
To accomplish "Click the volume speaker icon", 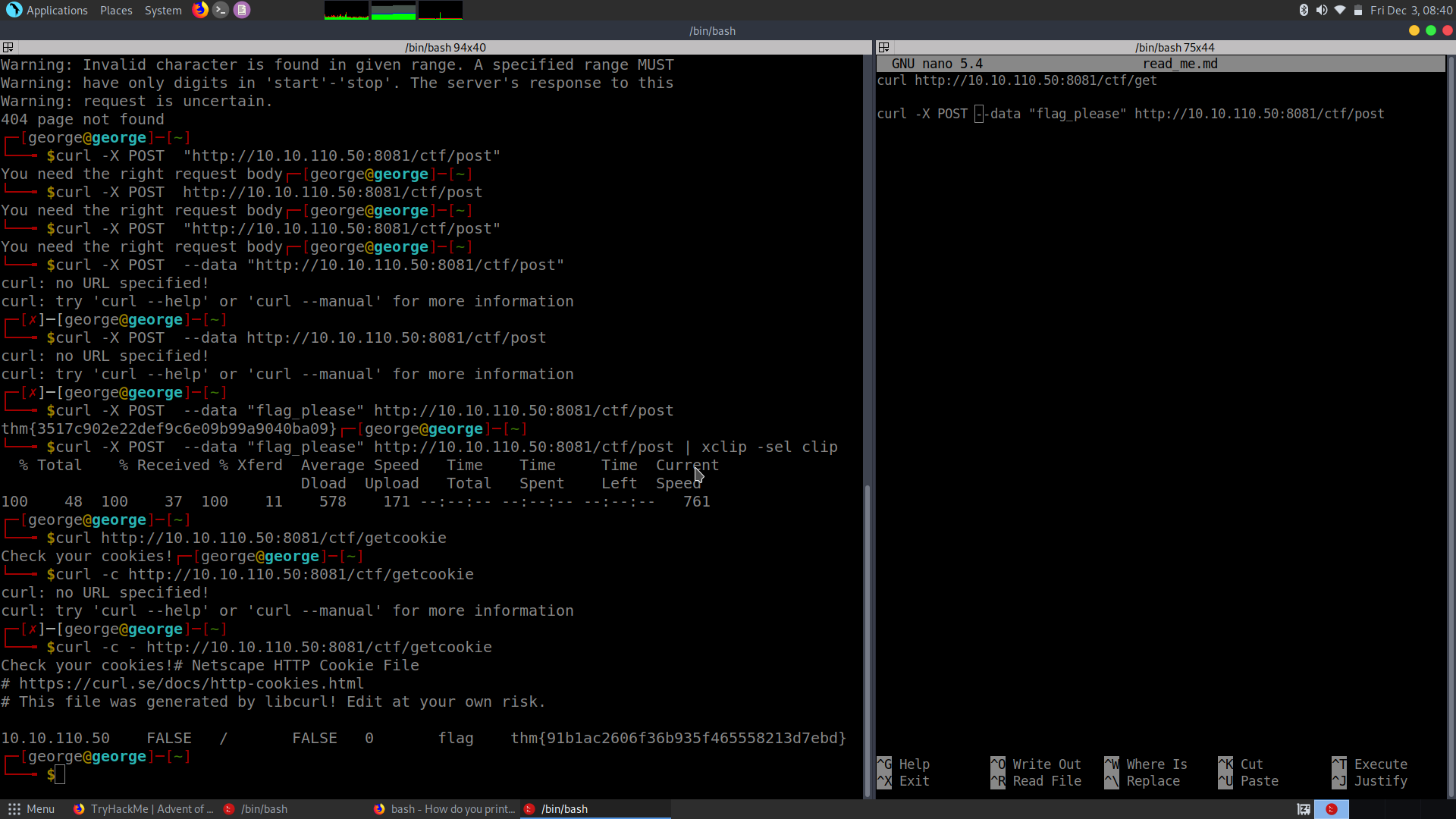I will click(1322, 10).
